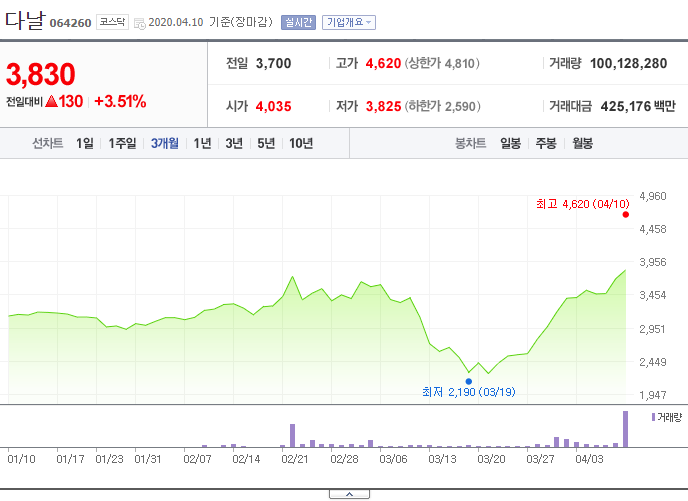Collapse the chart with the bottom arrow handle

click(x=349, y=494)
